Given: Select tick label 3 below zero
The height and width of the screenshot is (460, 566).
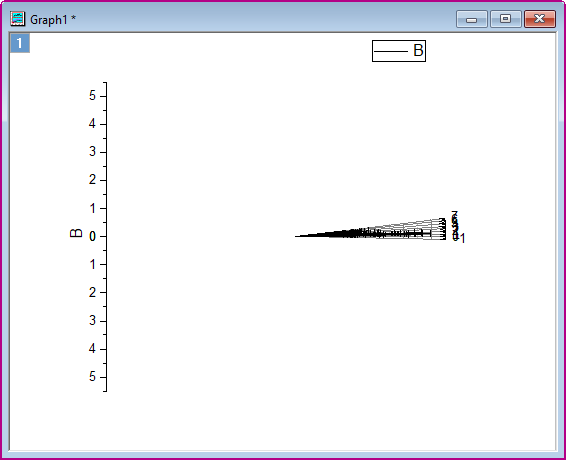Looking at the screenshot, I should tap(92, 321).
